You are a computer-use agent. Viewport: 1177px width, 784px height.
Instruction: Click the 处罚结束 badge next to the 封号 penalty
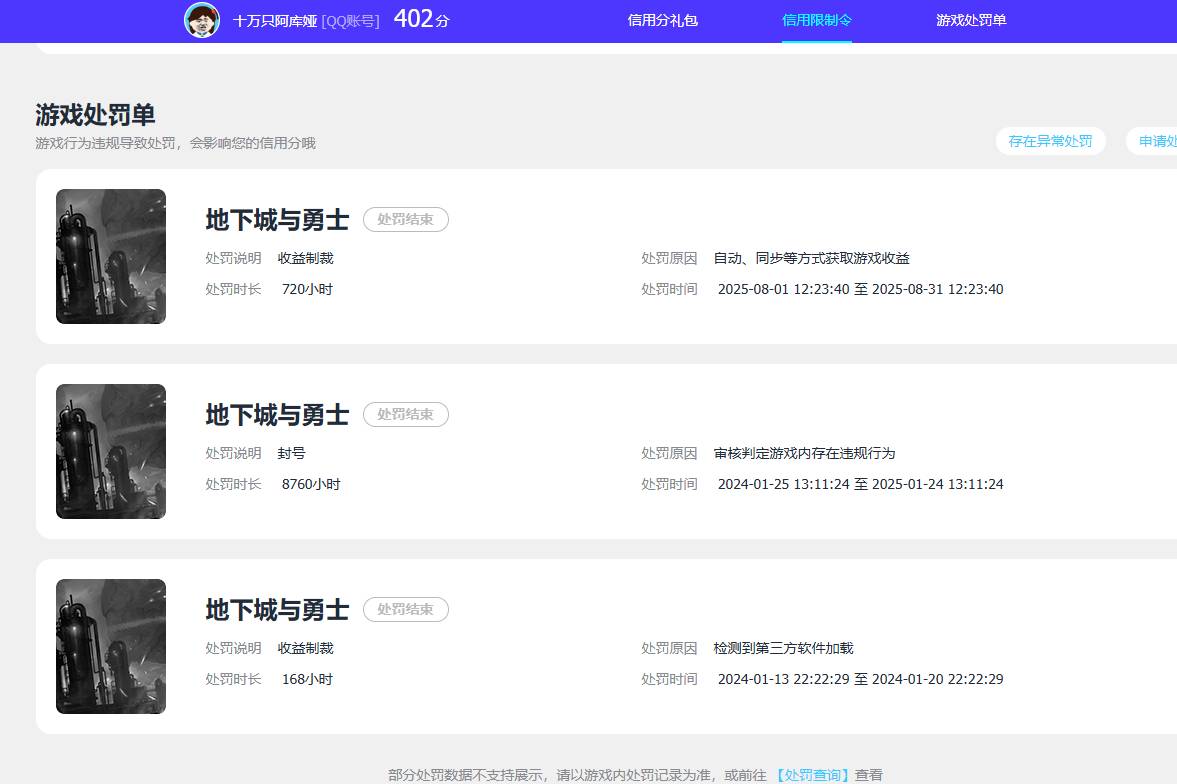click(x=405, y=414)
